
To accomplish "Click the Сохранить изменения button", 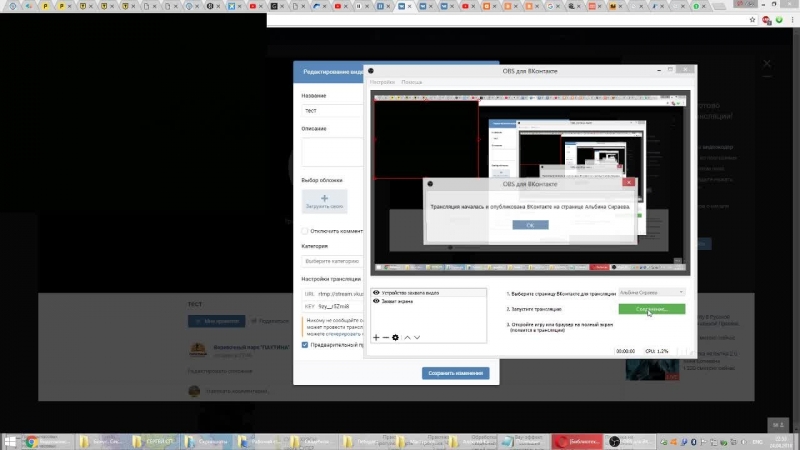I will tap(456, 373).
